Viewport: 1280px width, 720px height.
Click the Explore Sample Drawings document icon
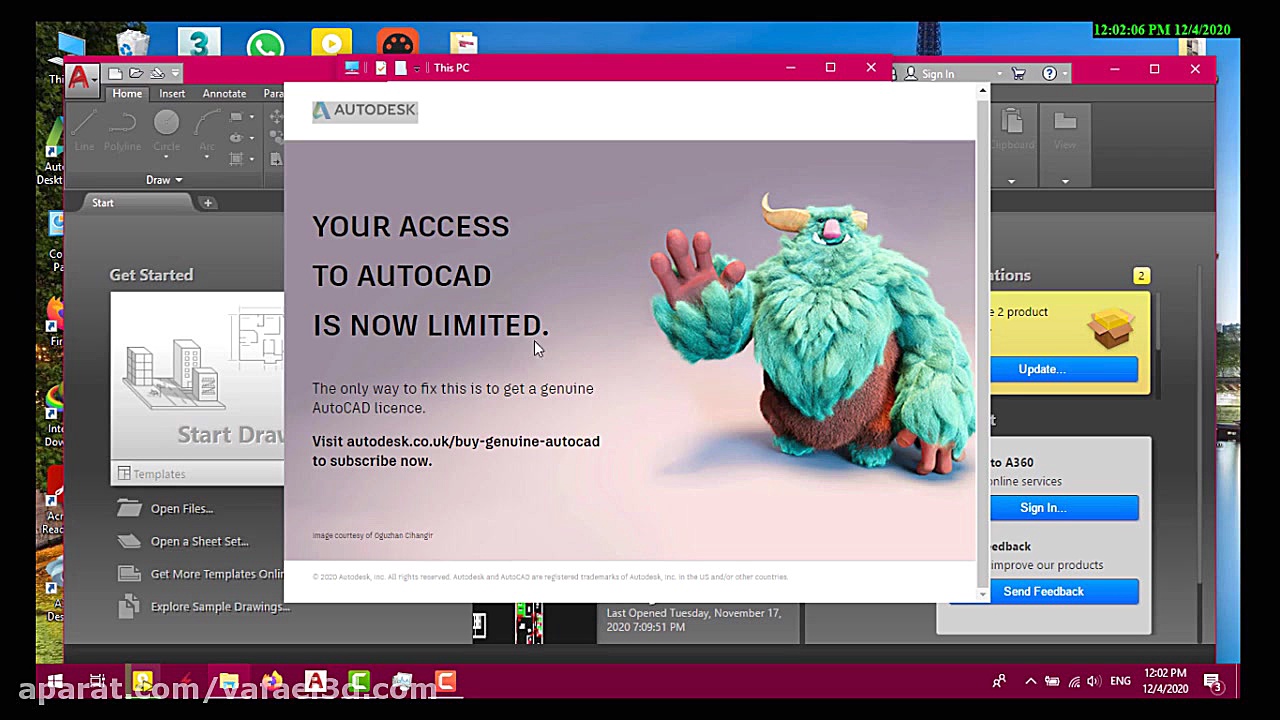coord(127,606)
